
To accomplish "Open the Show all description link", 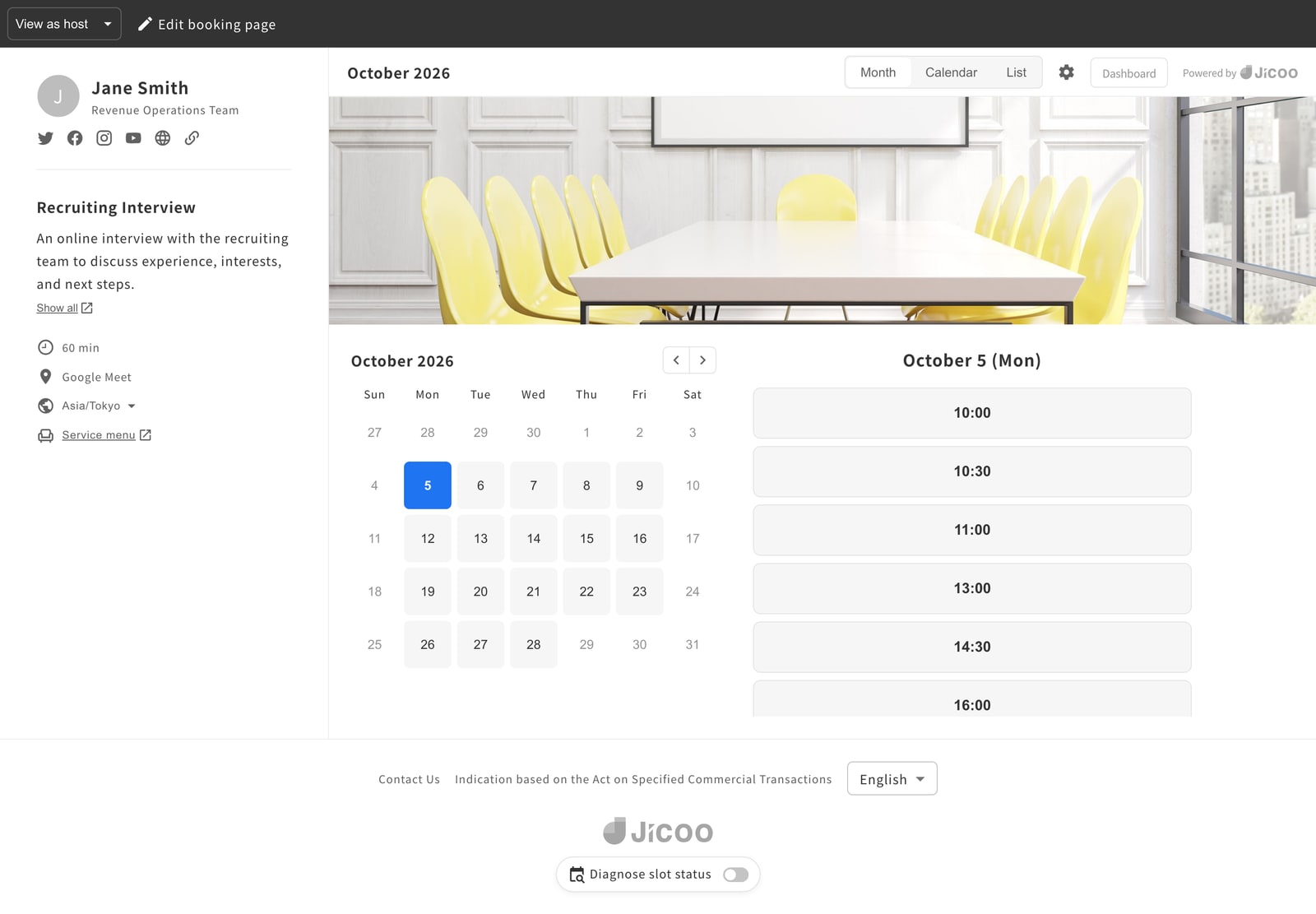I will coord(64,308).
